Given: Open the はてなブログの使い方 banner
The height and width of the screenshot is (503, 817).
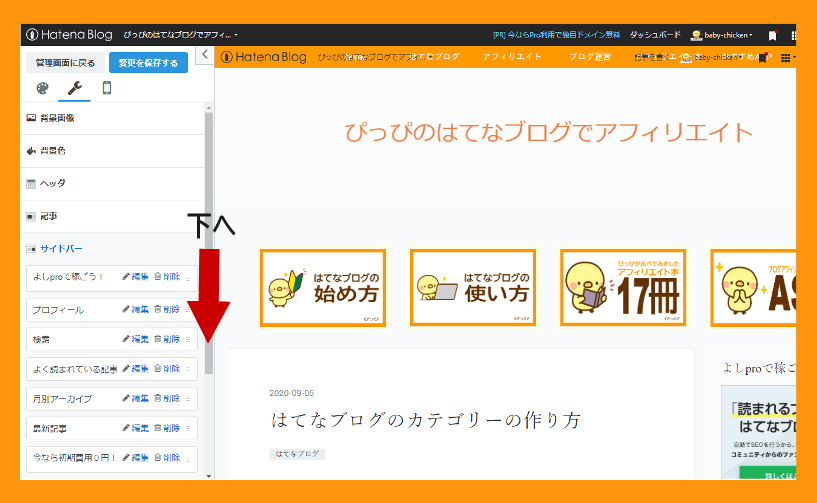Looking at the screenshot, I should point(473,288).
